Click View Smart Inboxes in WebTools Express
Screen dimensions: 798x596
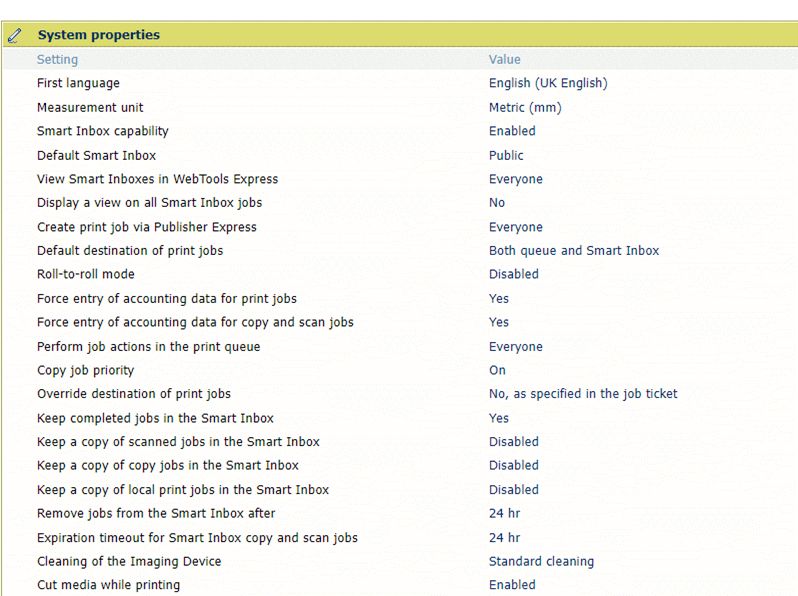click(157, 179)
